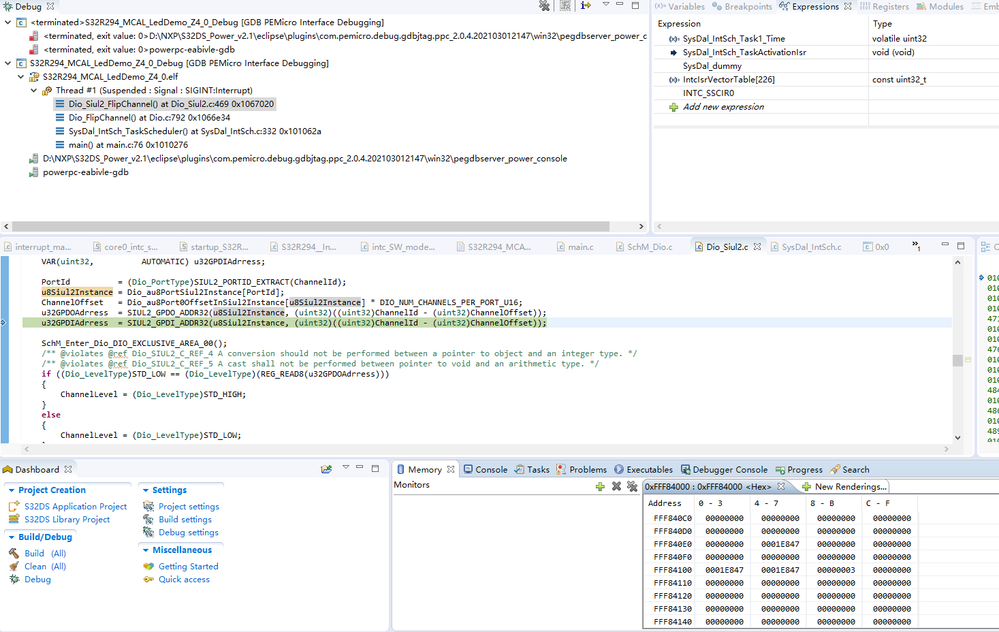Open Project settings link
999x632 pixels.
point(189,506)
